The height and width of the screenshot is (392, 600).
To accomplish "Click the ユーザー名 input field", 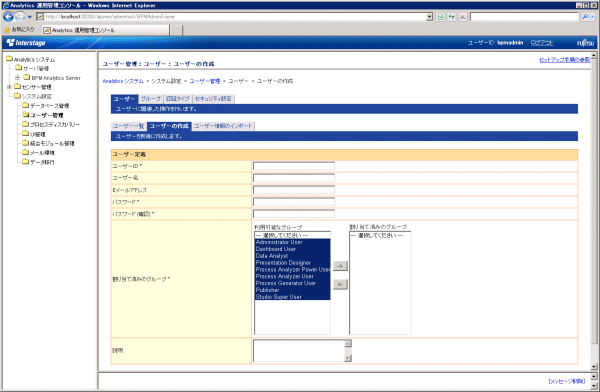I will pos(294,178).
